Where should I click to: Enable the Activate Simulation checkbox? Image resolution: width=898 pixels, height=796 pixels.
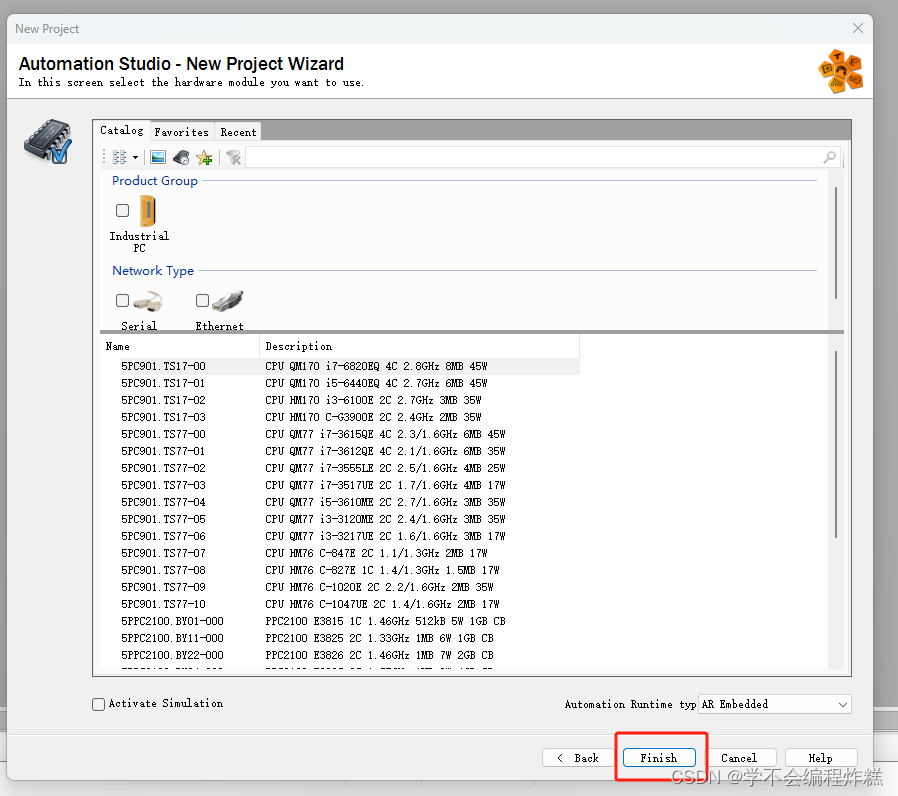click(x=99, y=704)
